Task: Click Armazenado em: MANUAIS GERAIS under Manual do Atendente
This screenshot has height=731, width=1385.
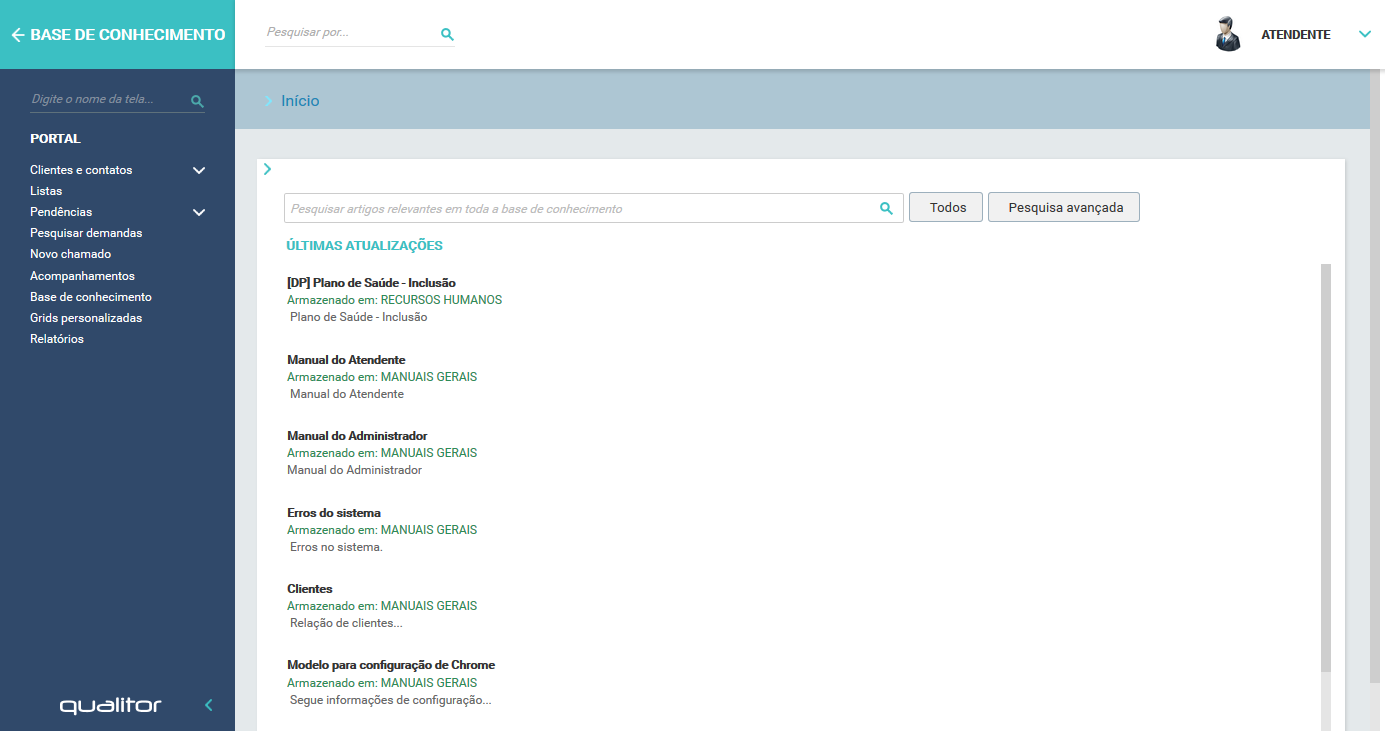Action: pos(382,377)
